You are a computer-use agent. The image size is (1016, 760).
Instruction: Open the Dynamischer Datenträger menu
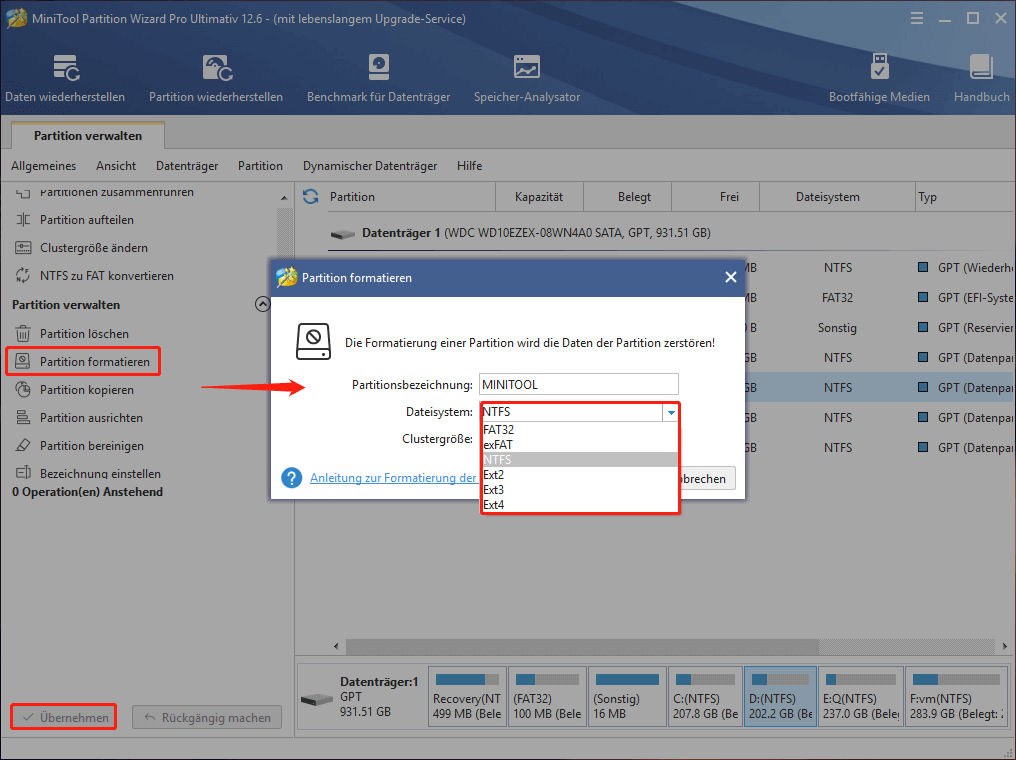tap(370, 166)
